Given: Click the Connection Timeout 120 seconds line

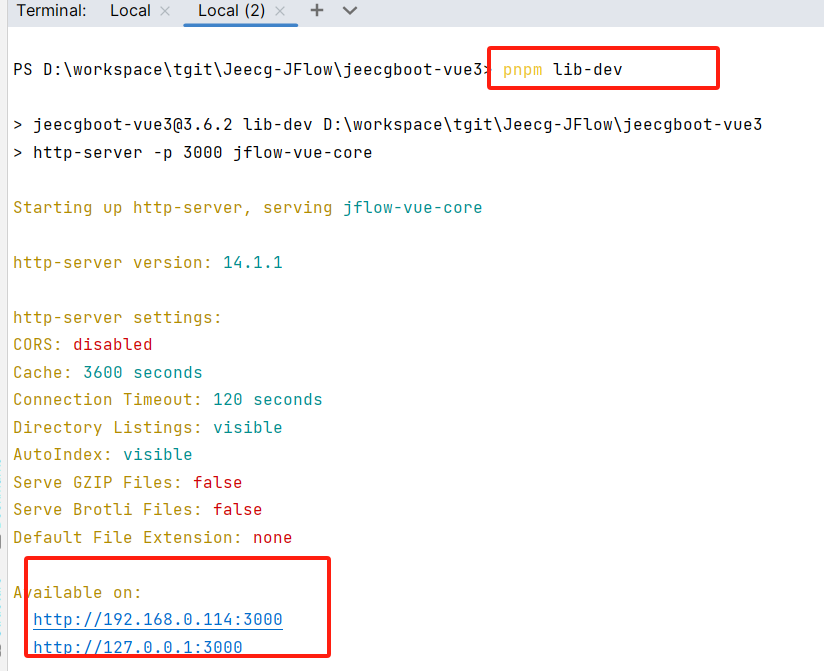Looking at the screenshot, I should pos(167,400).
